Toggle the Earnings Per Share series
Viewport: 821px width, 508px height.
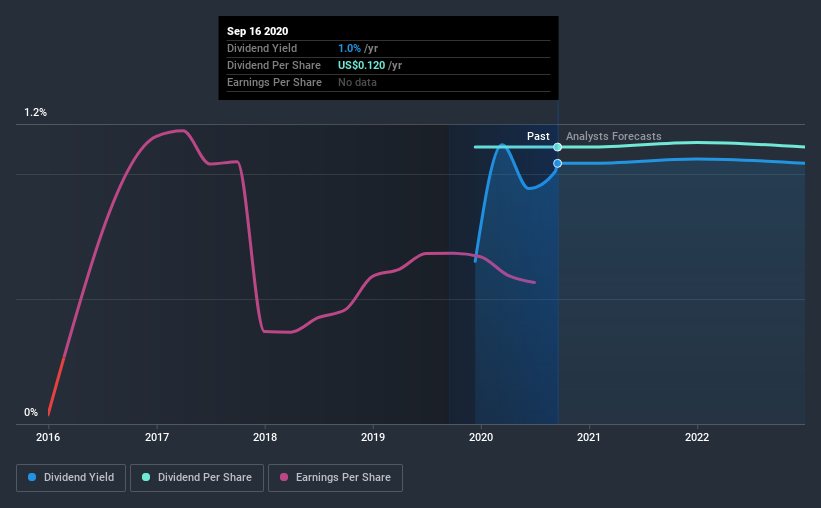[x=335, y=478]
